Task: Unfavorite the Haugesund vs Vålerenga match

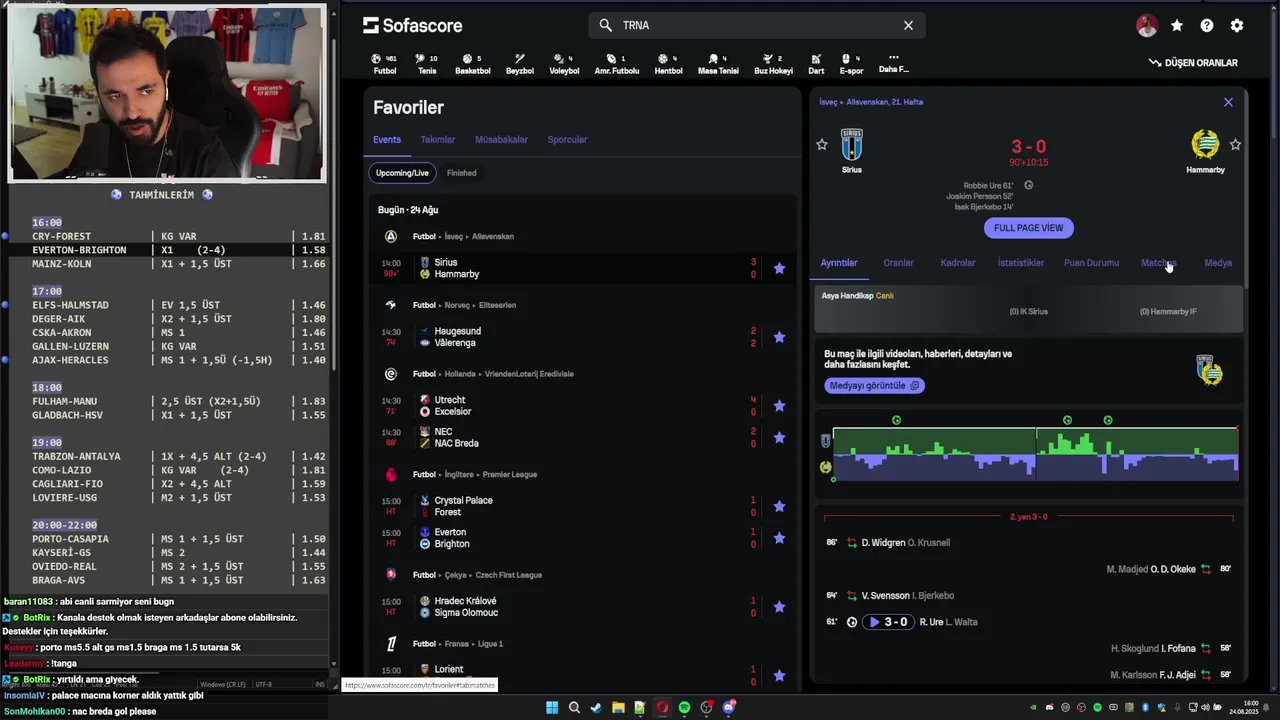Action: coord(779,337)
